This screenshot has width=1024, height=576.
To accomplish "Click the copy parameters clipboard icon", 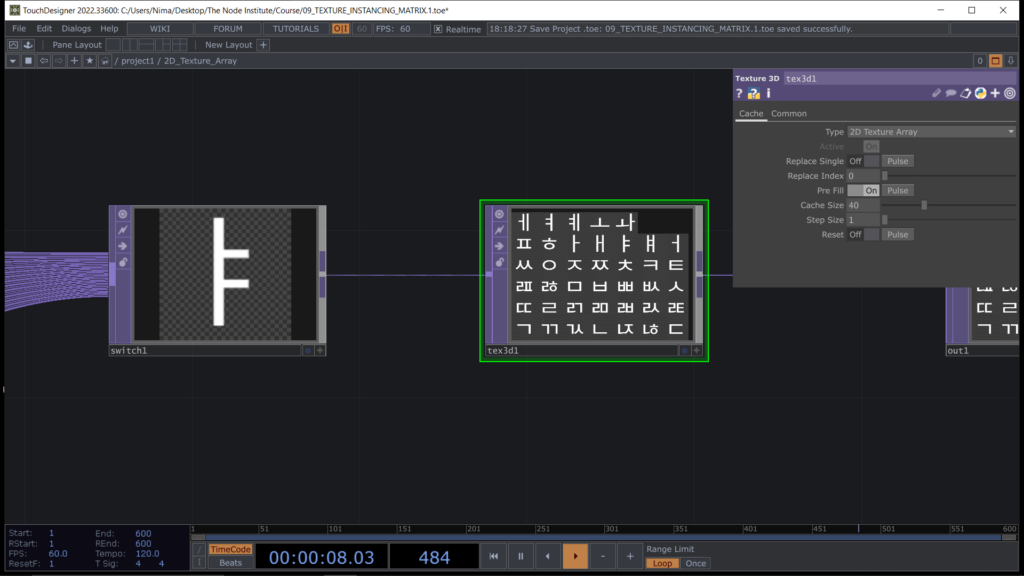I will [x=966, y=94].
